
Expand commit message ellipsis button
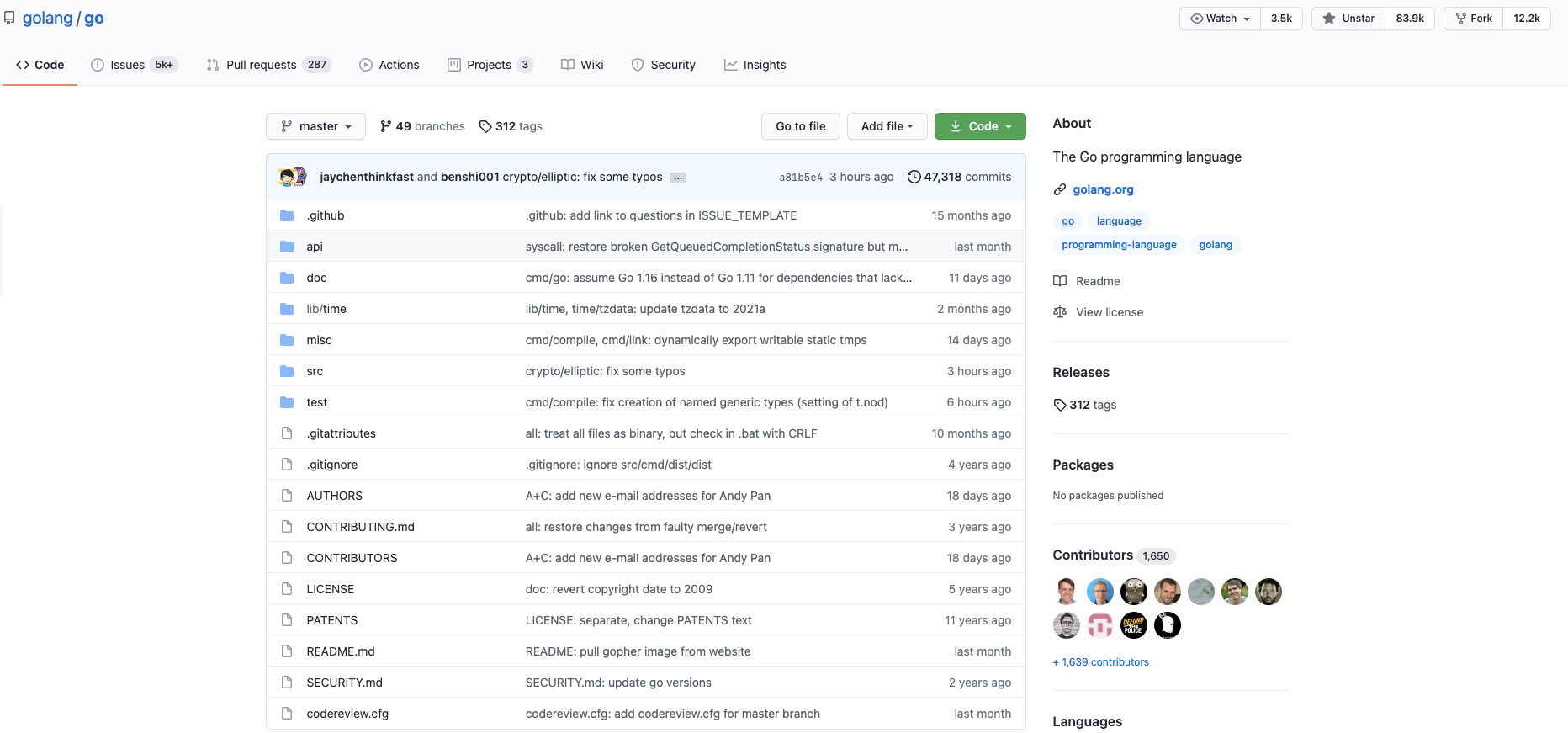(678, 178)
